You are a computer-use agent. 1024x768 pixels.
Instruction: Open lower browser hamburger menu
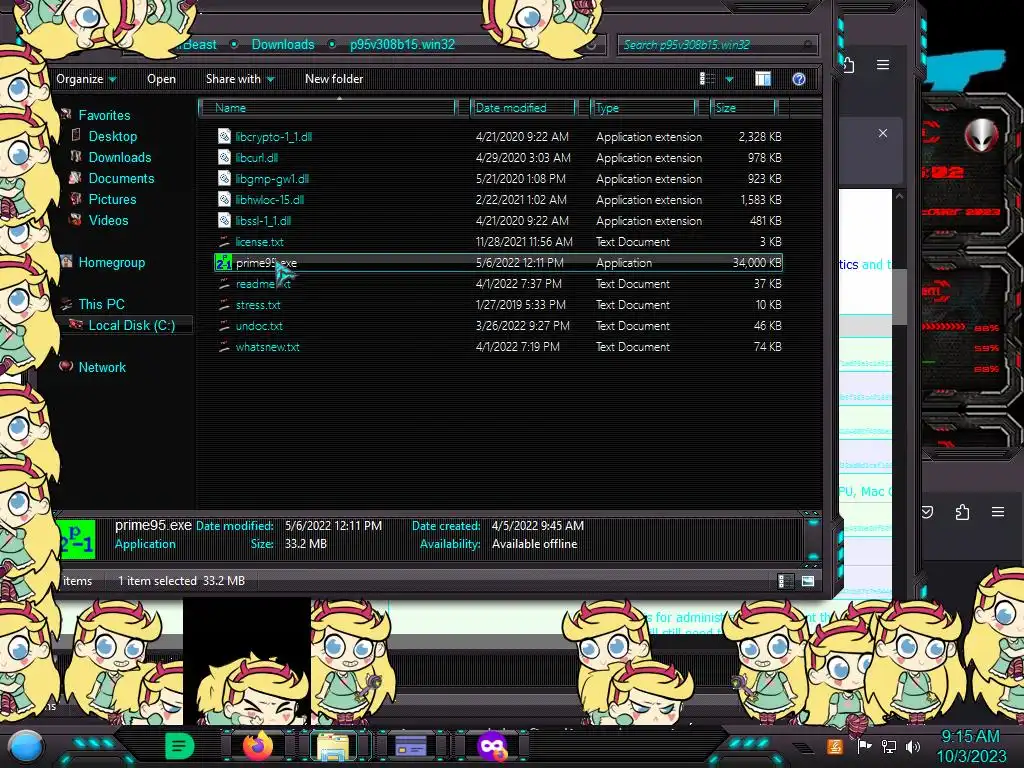pos(998,512)
